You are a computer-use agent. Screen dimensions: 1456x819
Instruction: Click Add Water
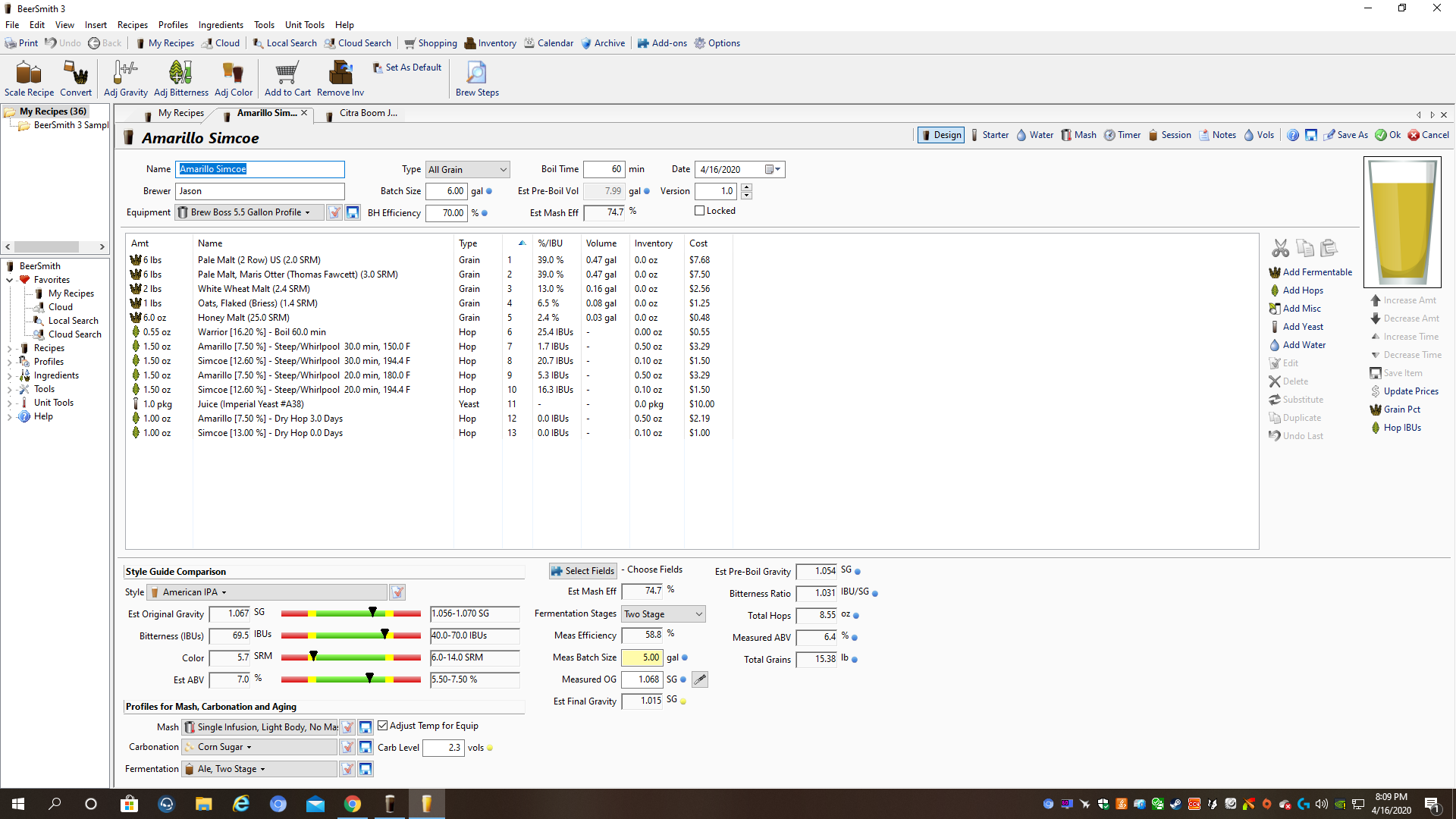tap(1298, 345)
